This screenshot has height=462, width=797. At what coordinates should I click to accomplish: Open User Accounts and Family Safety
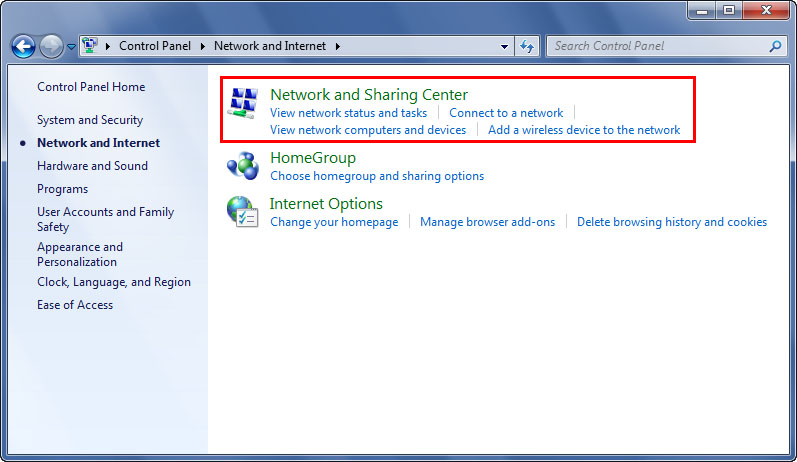click(x=105, y=219)
